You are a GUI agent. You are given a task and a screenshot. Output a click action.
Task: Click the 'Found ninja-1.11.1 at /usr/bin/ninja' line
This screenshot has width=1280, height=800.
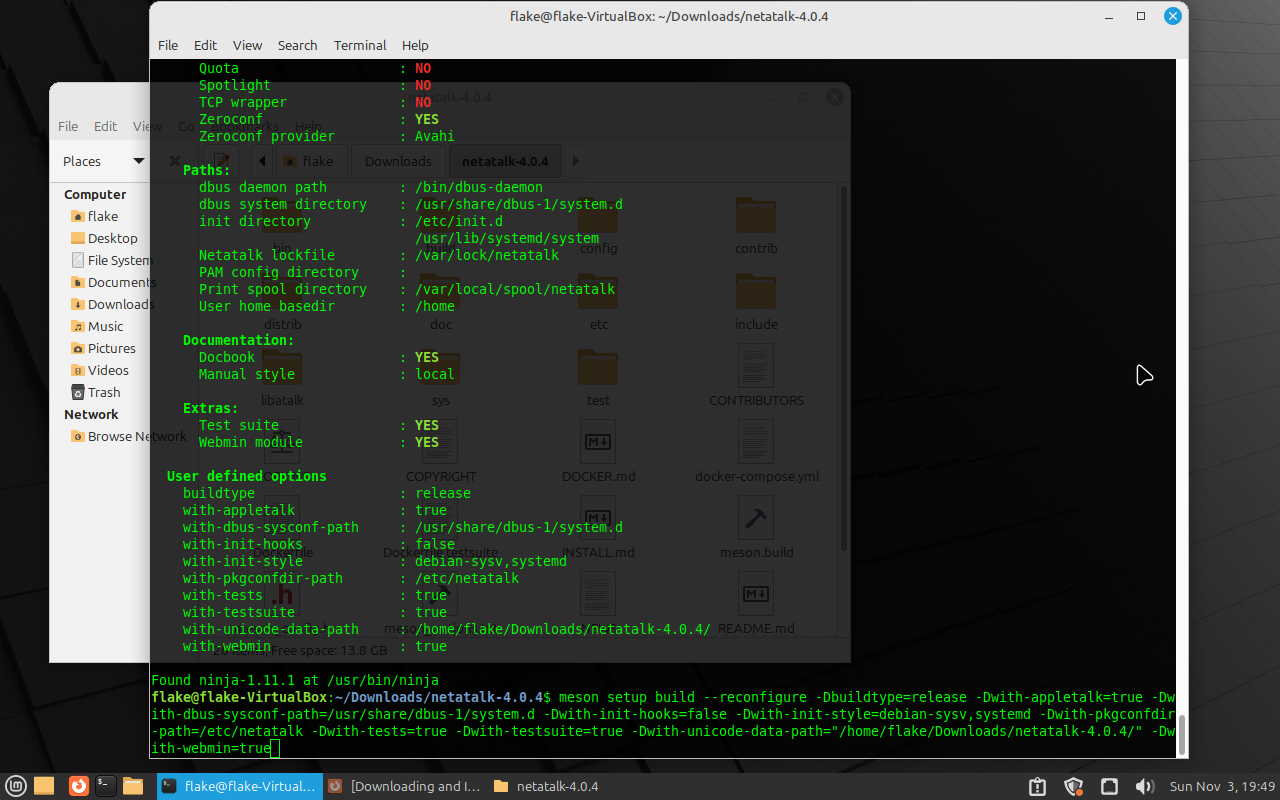295,680
